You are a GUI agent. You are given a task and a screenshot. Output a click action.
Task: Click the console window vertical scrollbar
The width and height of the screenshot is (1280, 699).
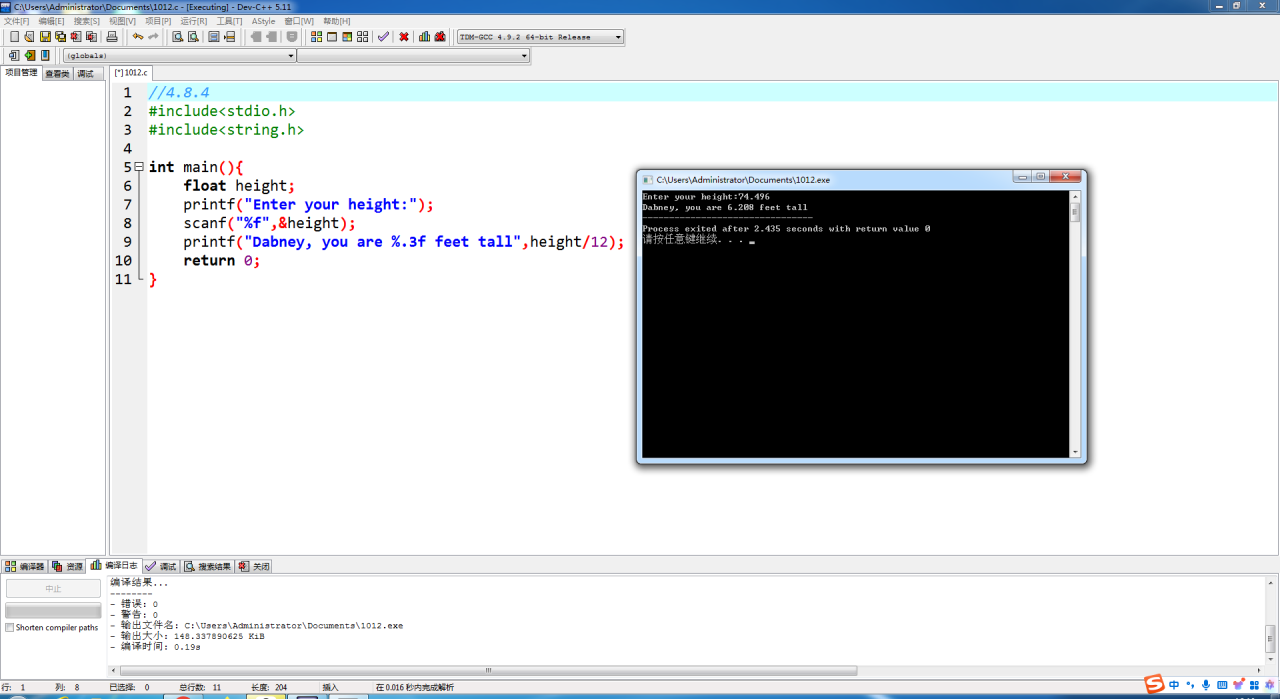pos(1075,324)
